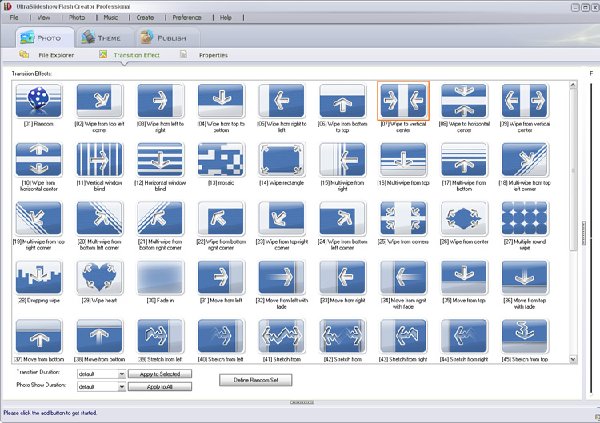600x423 pixels.
Task: Choose Wipe from bottom to top effect
Action: (342, 101)
